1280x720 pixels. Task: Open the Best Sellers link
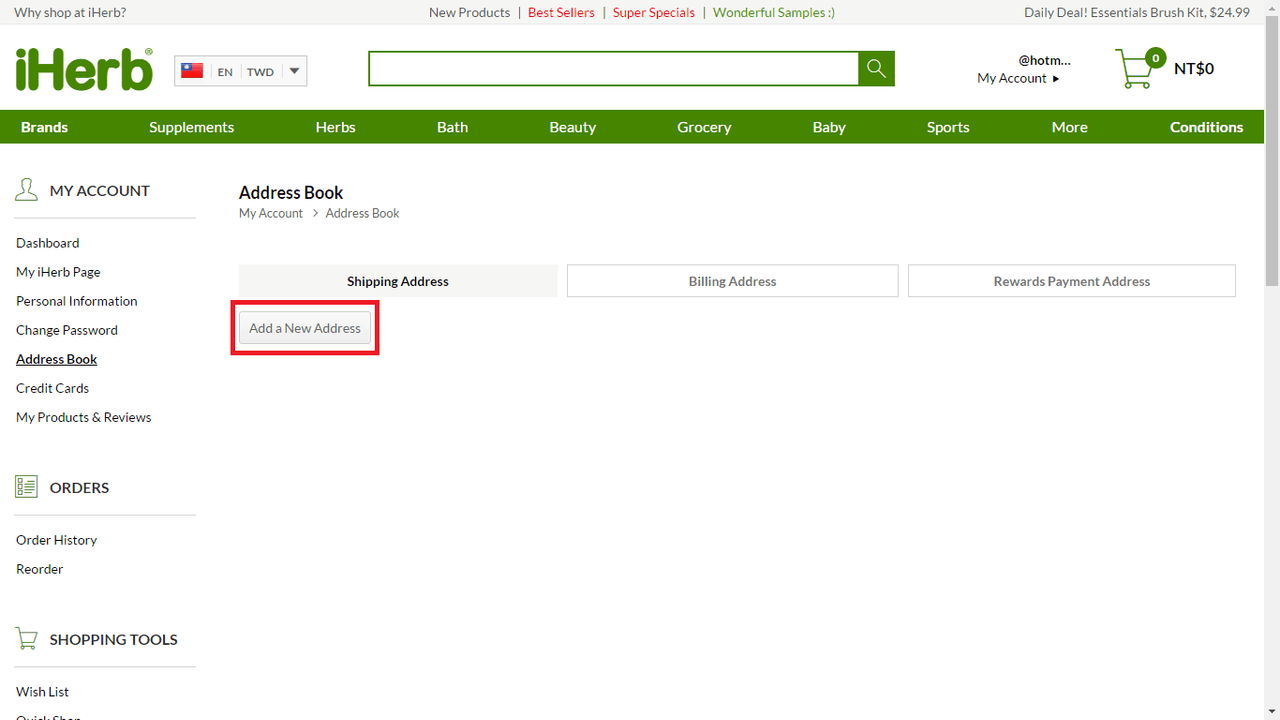(x=561, y=13)
